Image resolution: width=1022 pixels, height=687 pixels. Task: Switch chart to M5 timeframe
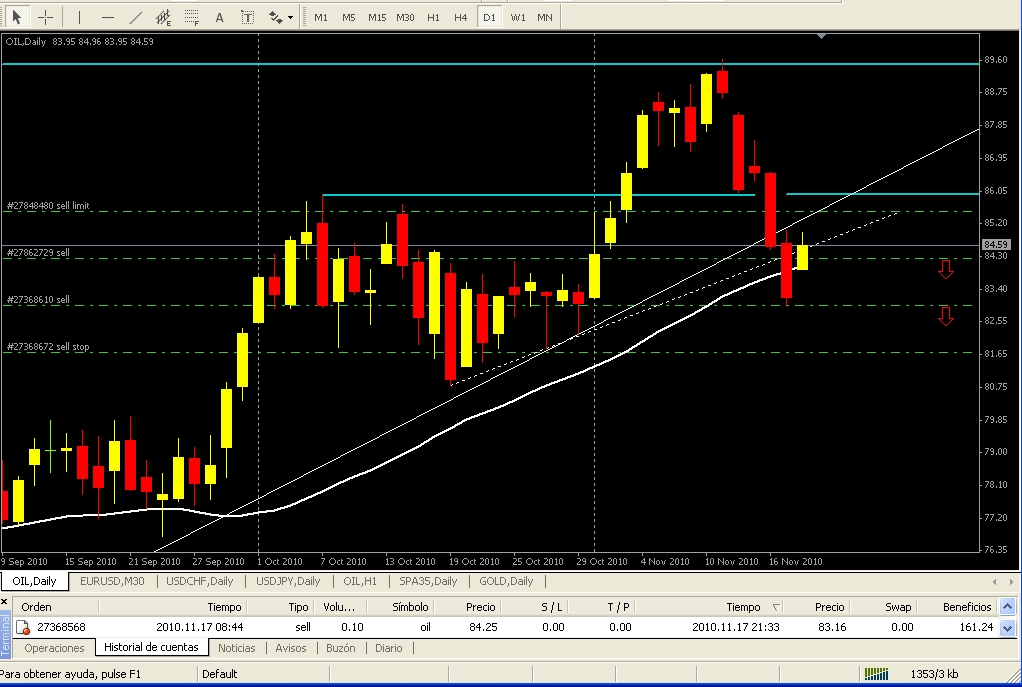(349, 18)
